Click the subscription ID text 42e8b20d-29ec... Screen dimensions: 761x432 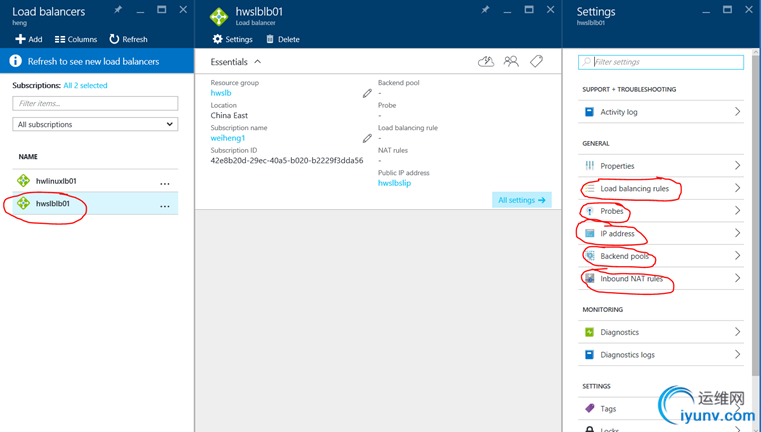coord(287,160)
